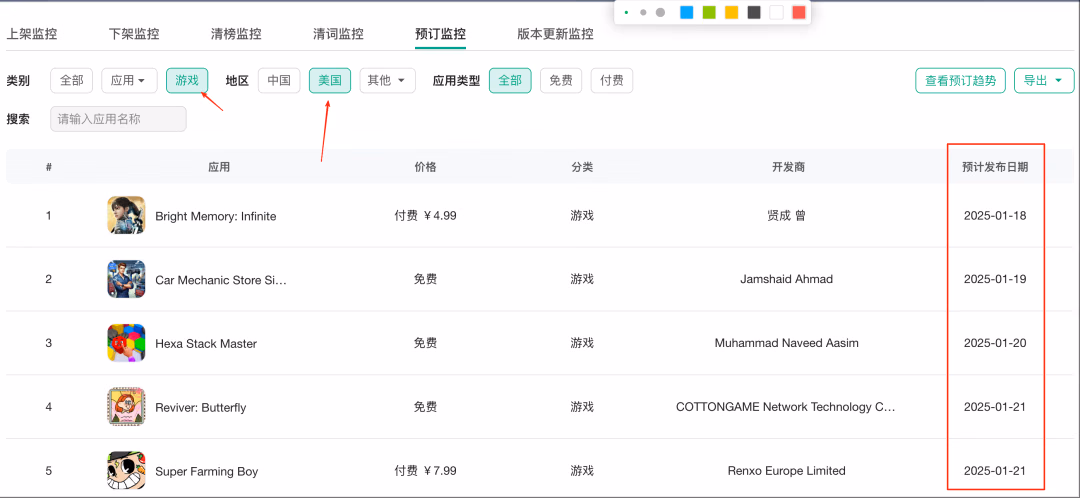The height and width of the screenshot is (498, 1080).
Task: Select 全部 under 应用类型 filter
Action: [x=510, y=81]
